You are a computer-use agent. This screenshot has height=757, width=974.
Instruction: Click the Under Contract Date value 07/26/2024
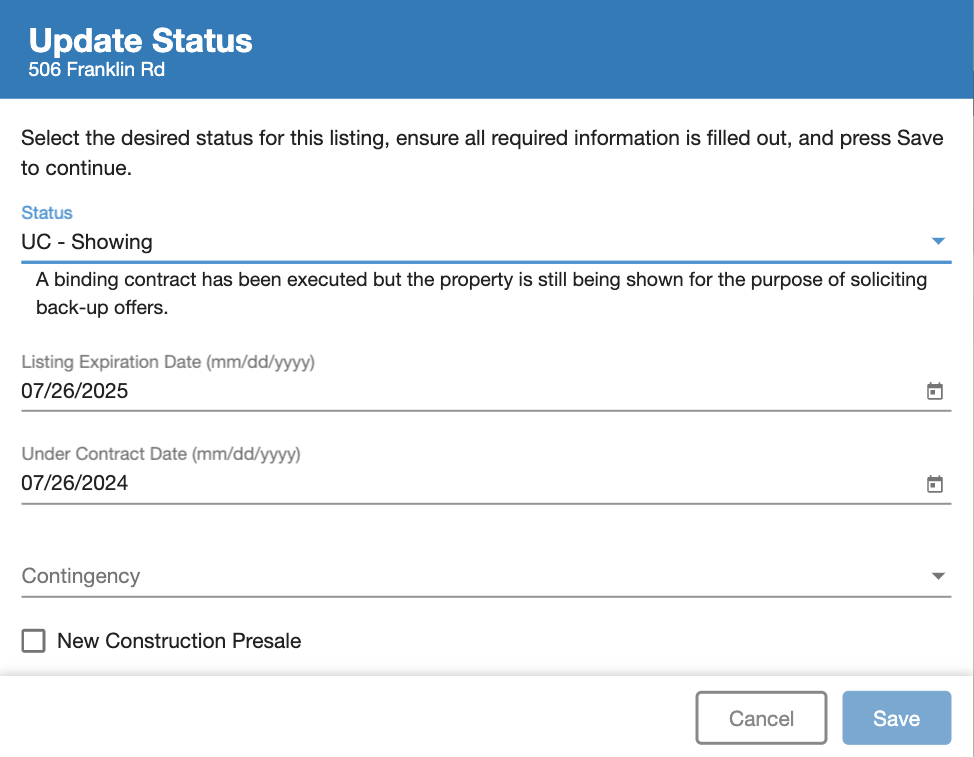[75, 483]
